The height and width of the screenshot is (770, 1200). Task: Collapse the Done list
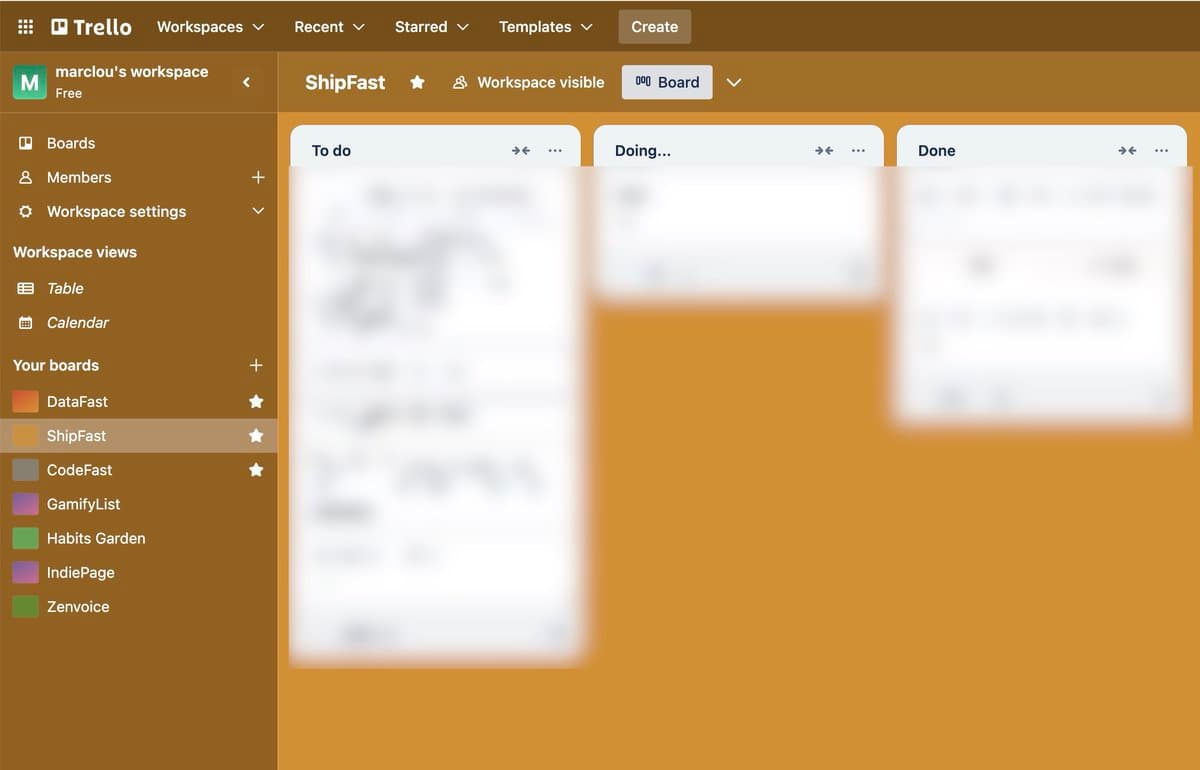pyautogui.click(x=1127, y=150)
